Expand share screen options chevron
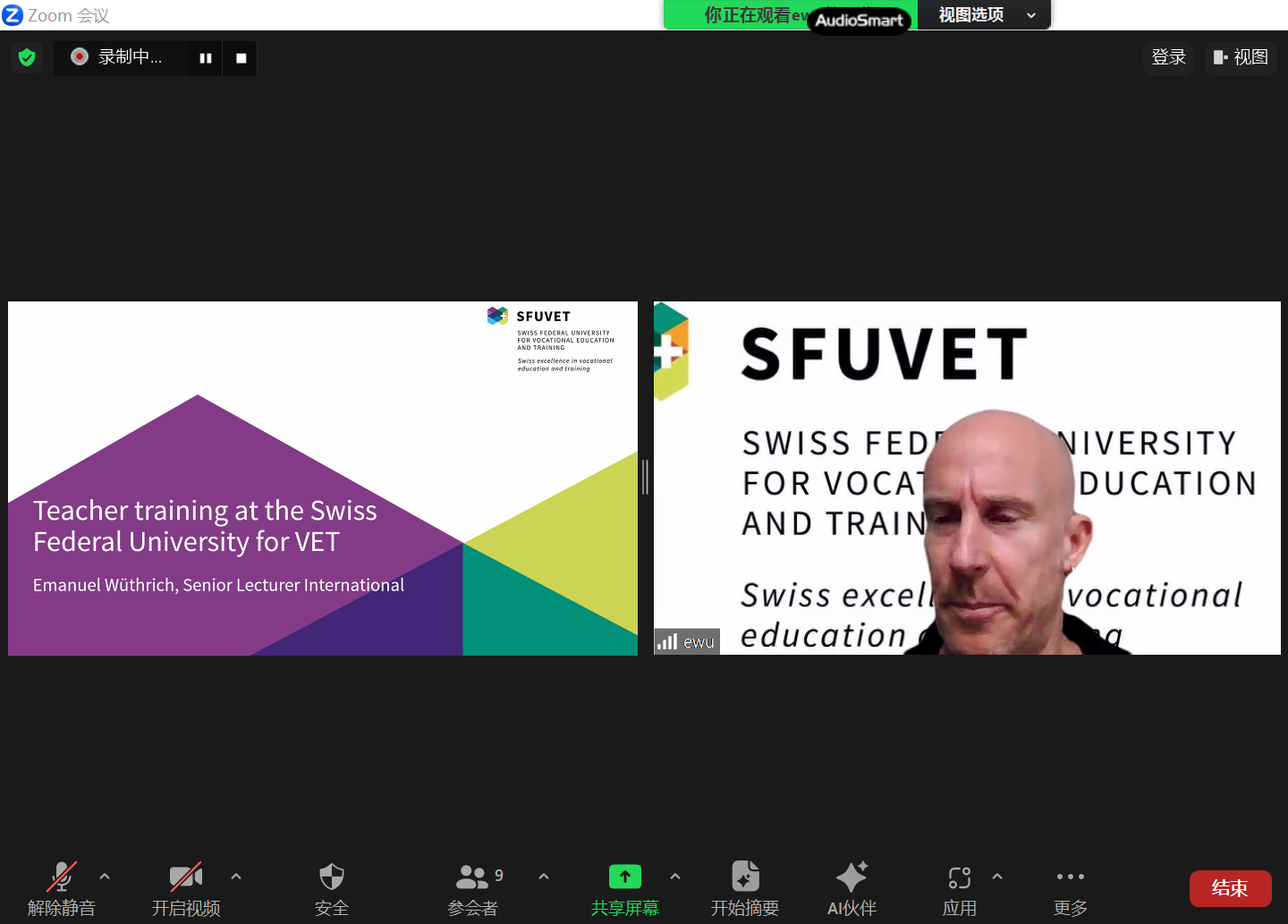This screenshot has height=924, width=1288. coord(675,877)
